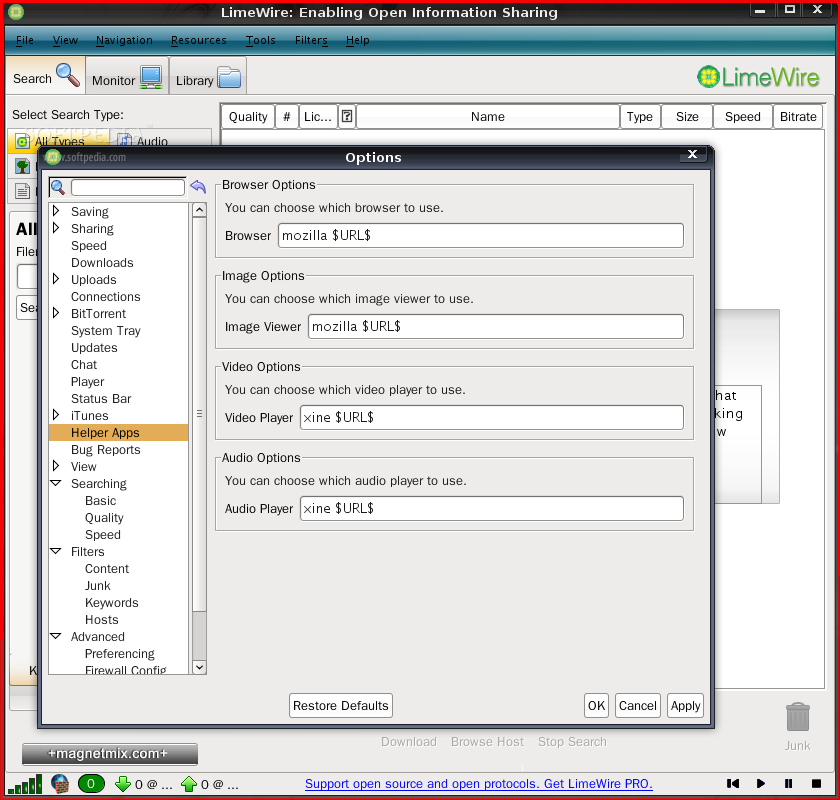Open the Help menu
Screen dimensions: 840x800
coord(358,40)
